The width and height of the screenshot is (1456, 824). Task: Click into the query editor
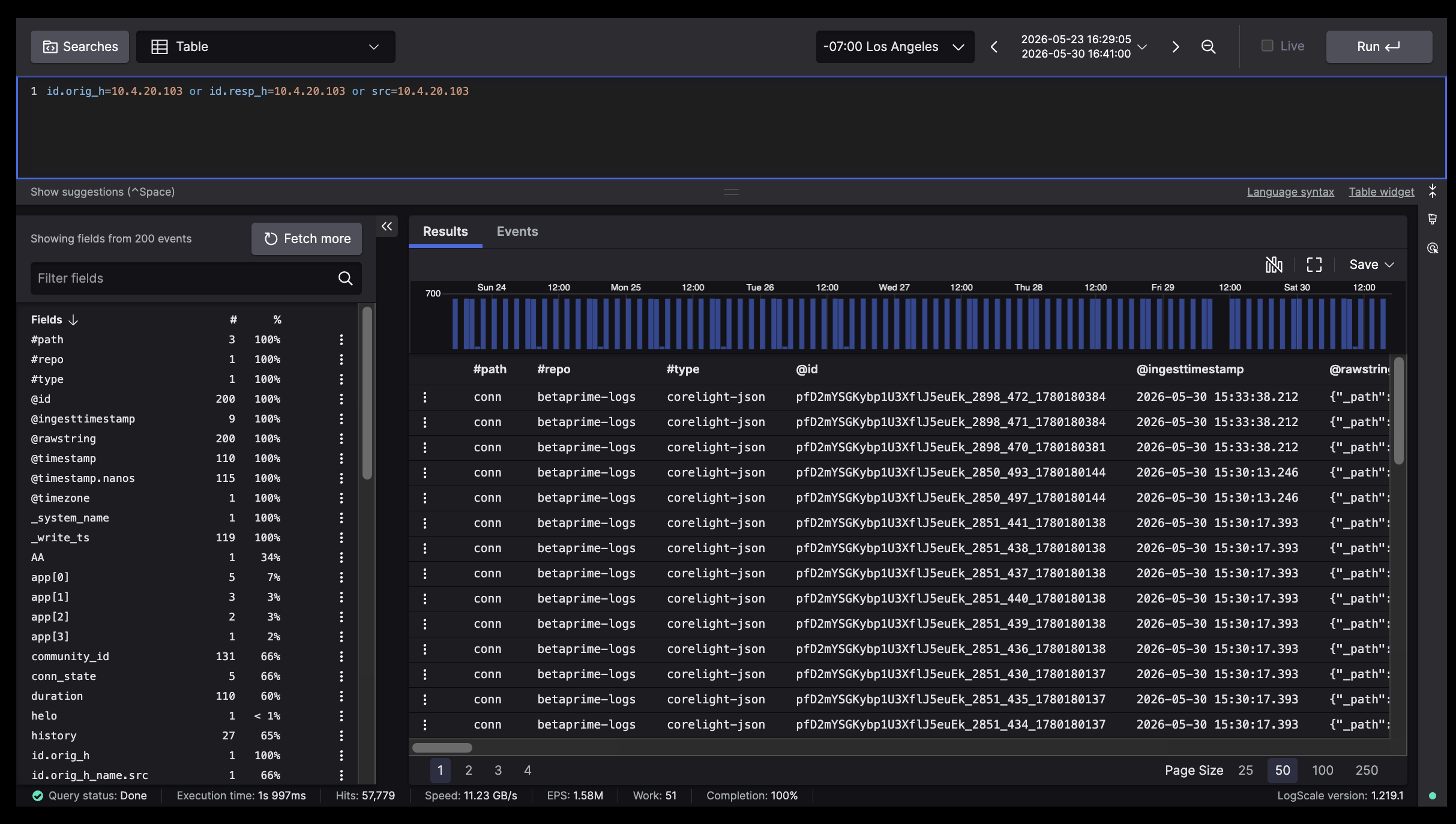[x=731, y=127]
